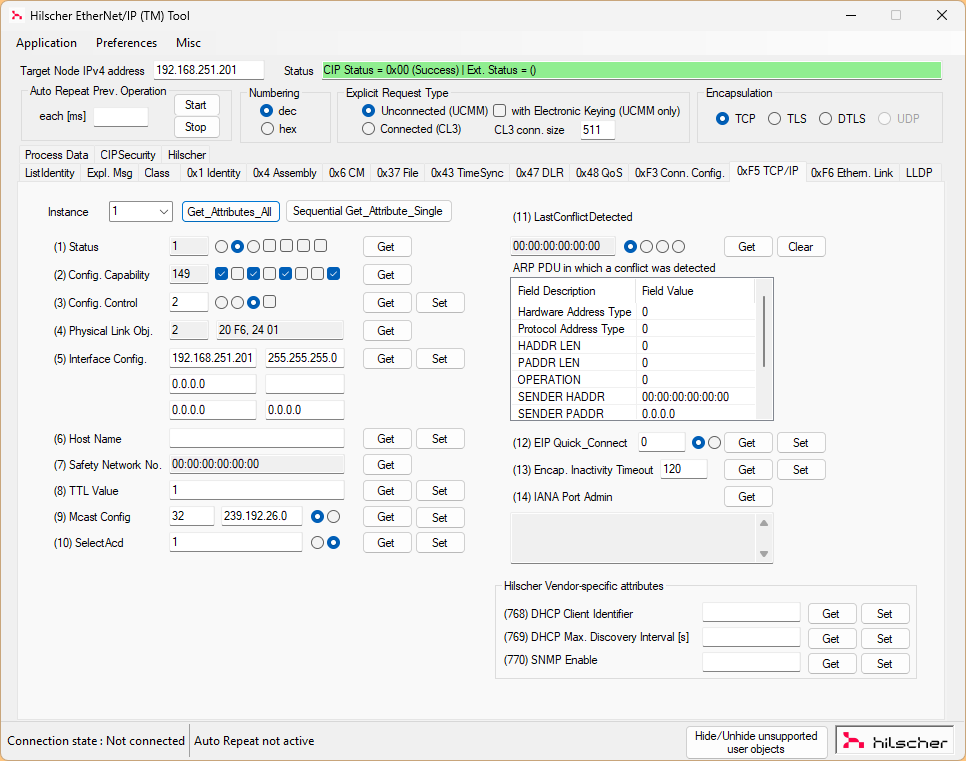The height and width of the screenshot is (761, 966).
Task: Click the Mcast Config address field 239.192.26.0
Action: click(262, 516)
